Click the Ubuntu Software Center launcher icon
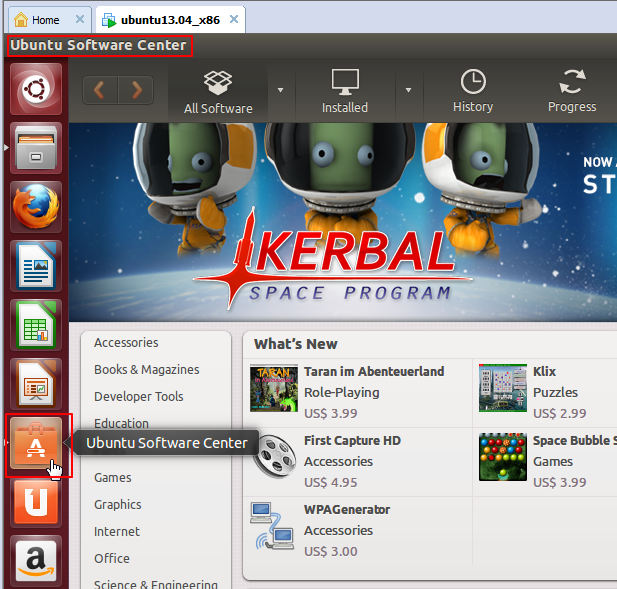This screenshot has width=617, height=589. 36,443
